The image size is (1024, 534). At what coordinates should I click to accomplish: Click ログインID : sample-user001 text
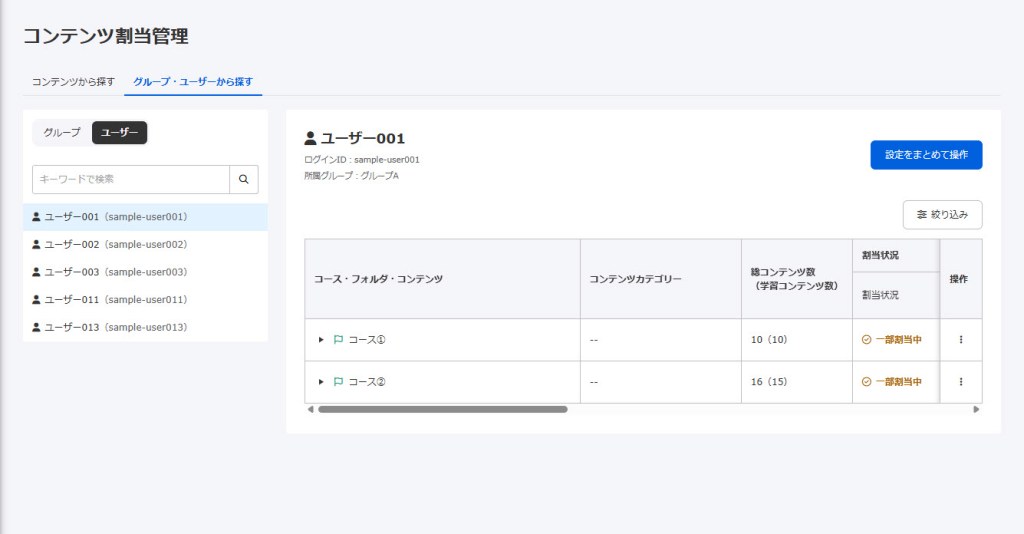coord(362,159)
